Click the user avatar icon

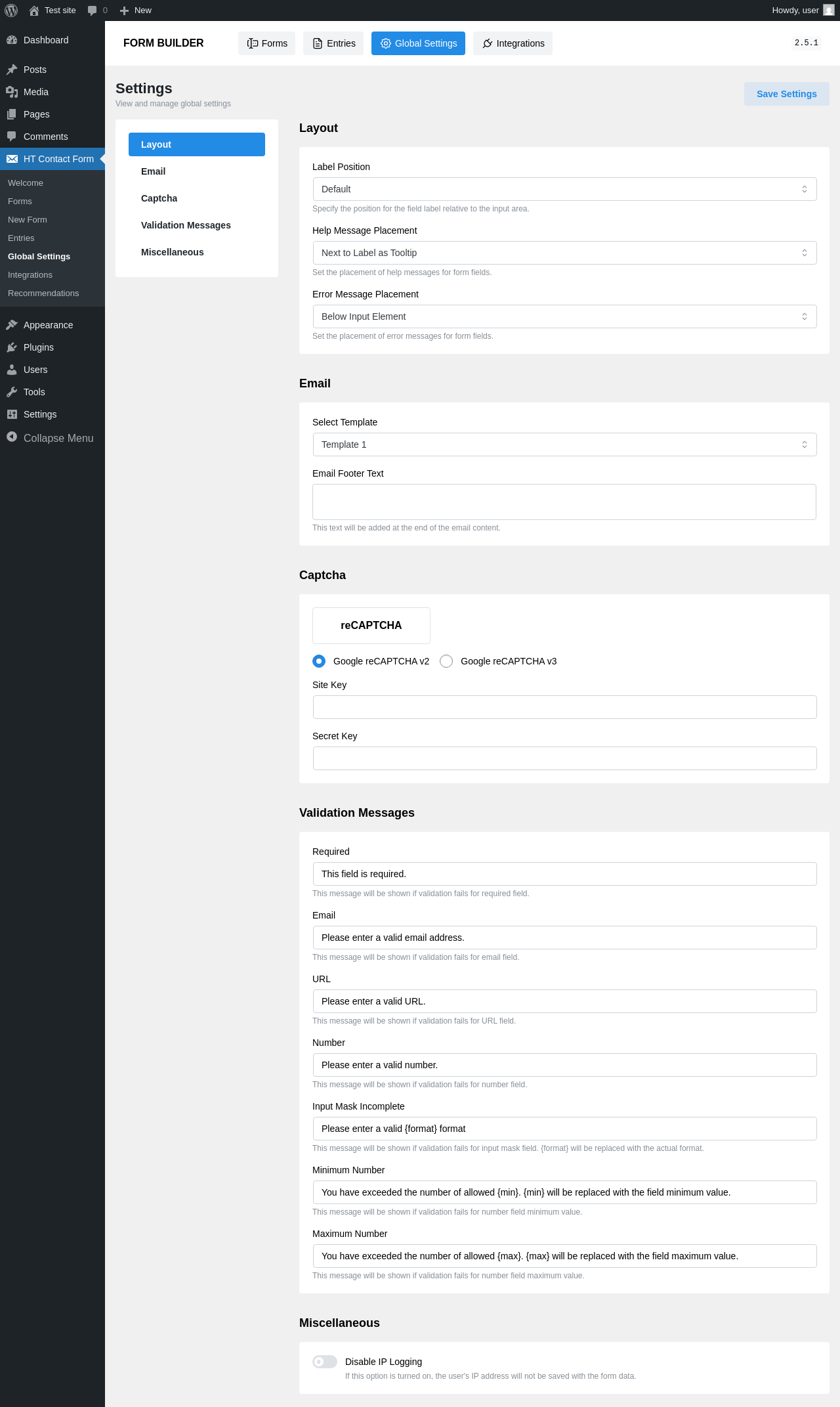pyautogui.click(x=829, y=11)
